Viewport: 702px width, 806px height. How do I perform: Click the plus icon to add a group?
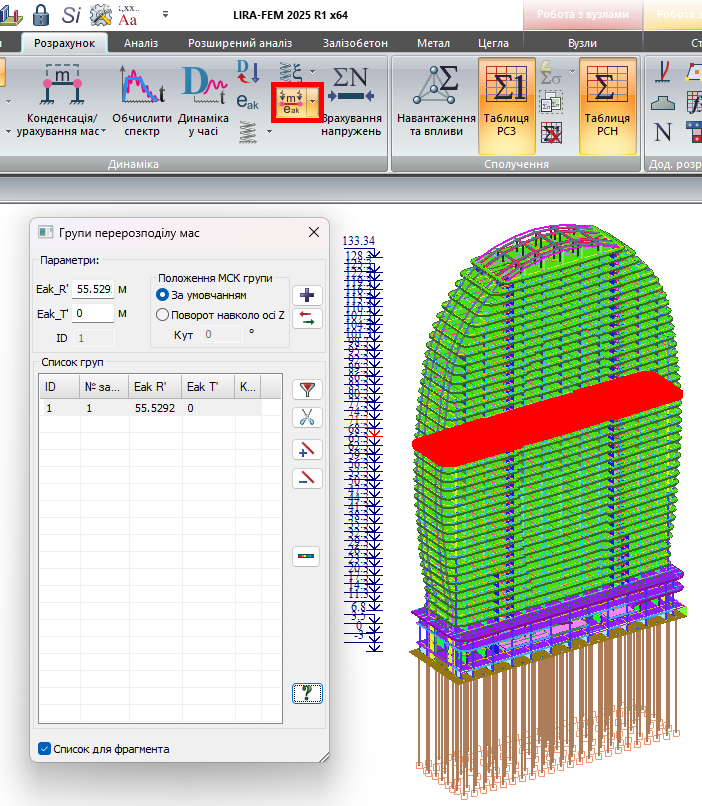[307, 295]
